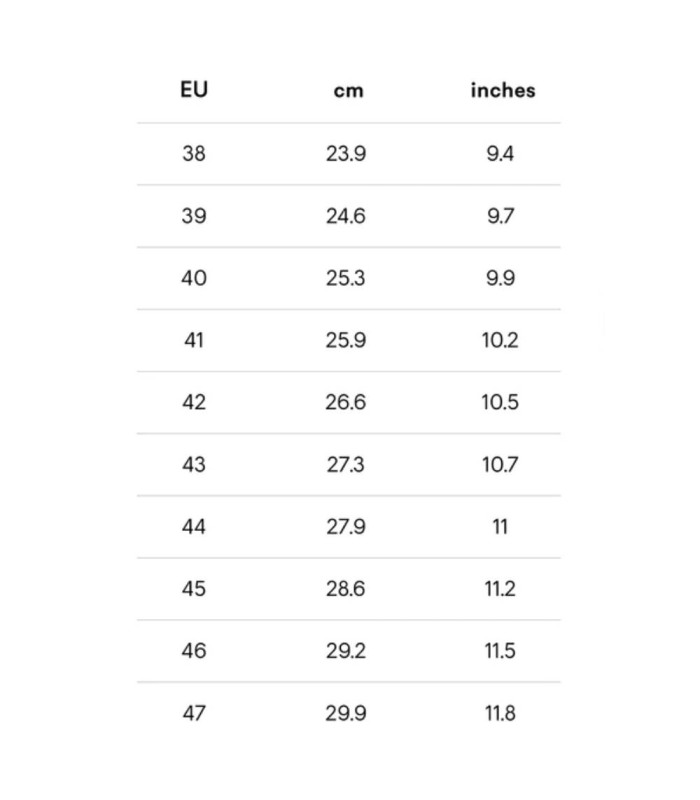Click the 26.6 cm measurement
Image resolution: width=700 pixels, height=800 pixels.
(x=346, y=402)
